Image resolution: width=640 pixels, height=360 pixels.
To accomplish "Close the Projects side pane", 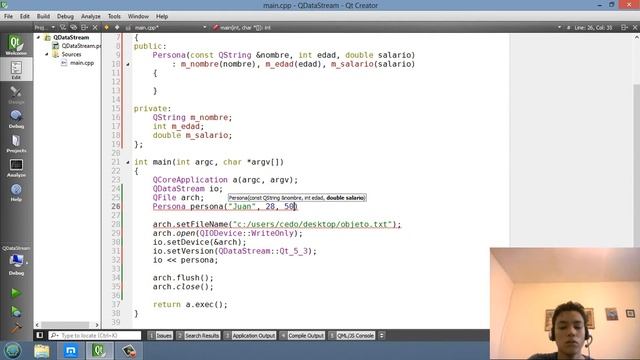I will pyautogui.click(x=95, y=27).
